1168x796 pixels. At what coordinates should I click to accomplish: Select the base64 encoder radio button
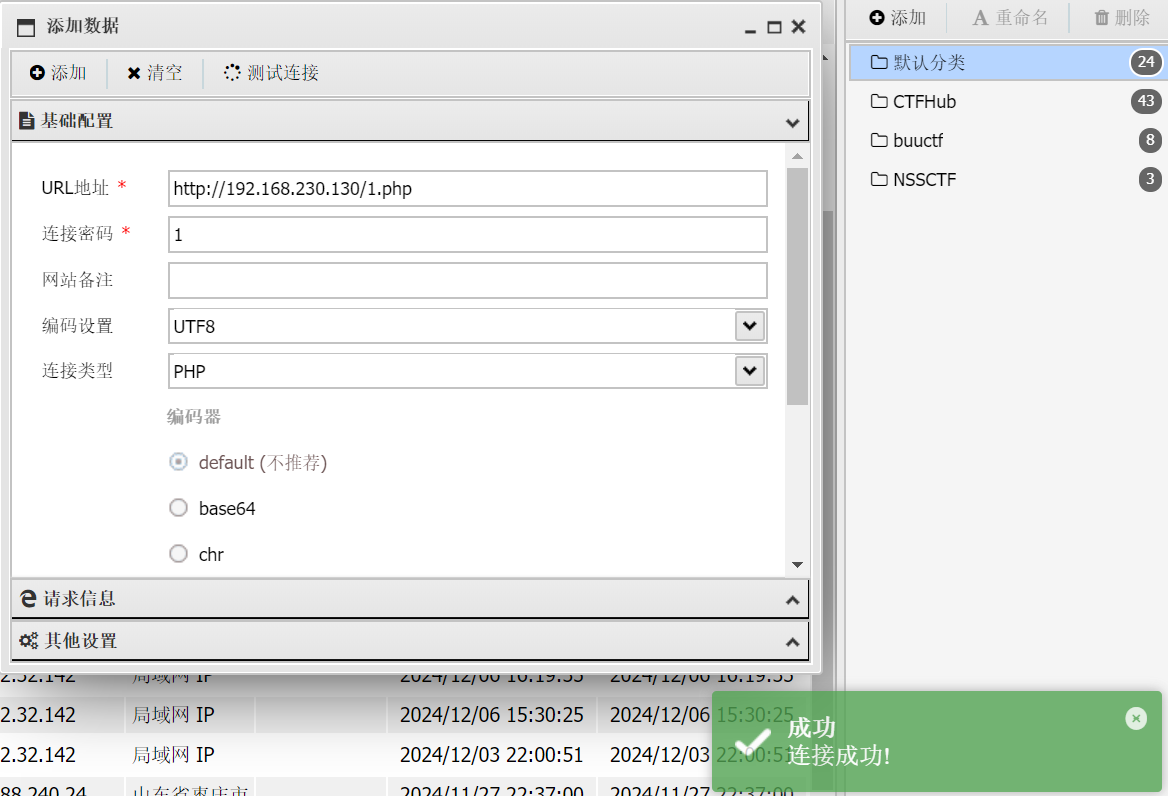(178, 508)
